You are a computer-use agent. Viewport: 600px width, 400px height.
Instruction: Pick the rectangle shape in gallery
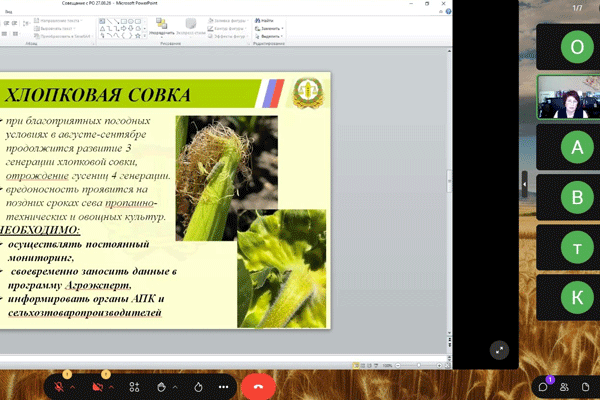[124, 21]
